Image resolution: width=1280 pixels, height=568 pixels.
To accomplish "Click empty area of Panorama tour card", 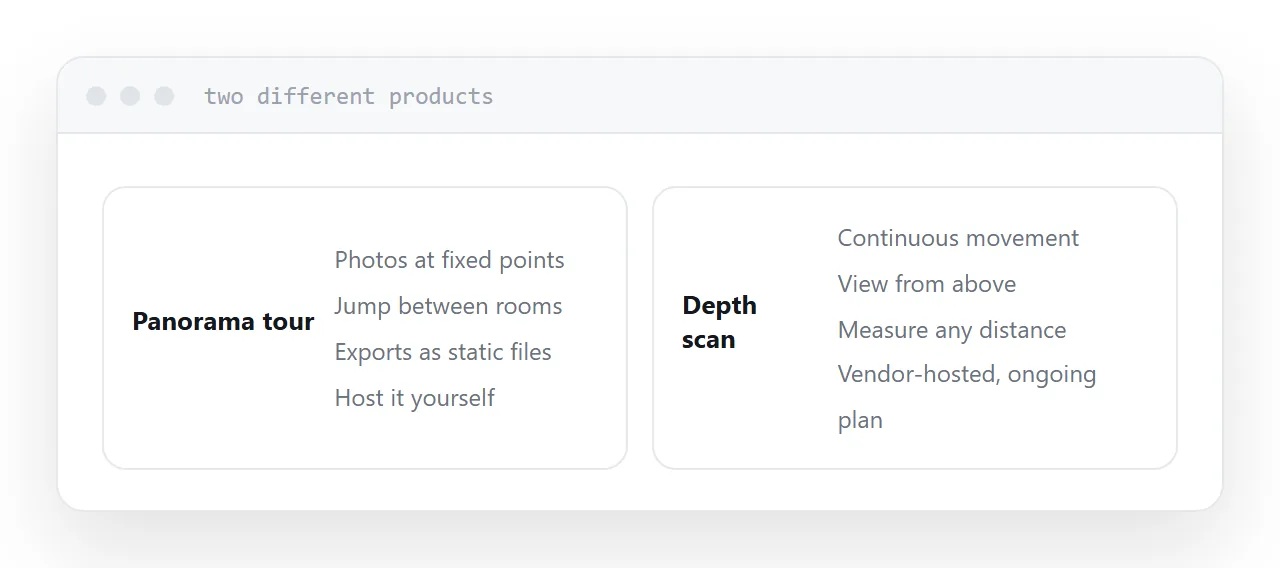I will click(x=220, y=420).
